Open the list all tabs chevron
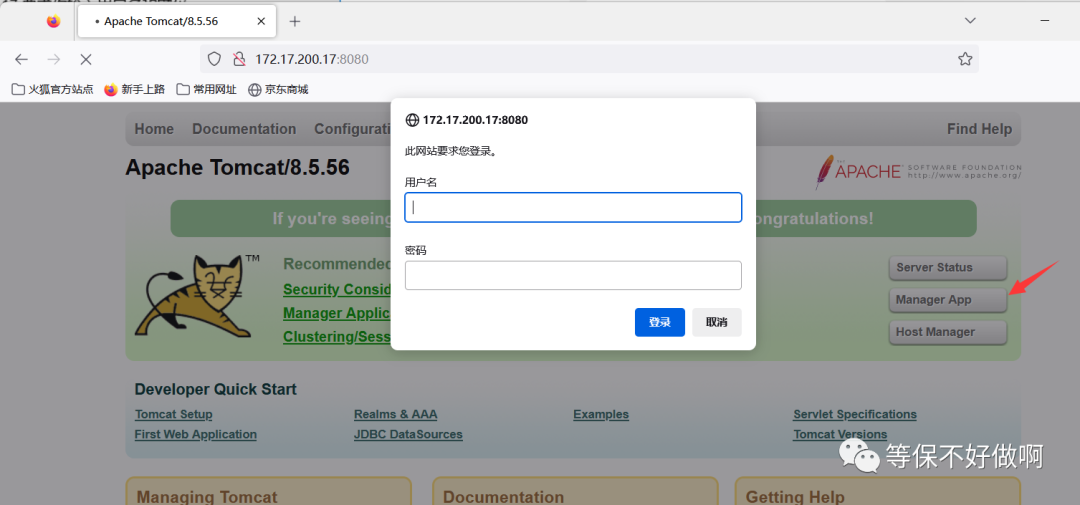This screenshot has width=1080, height=505. pos(970,21)
